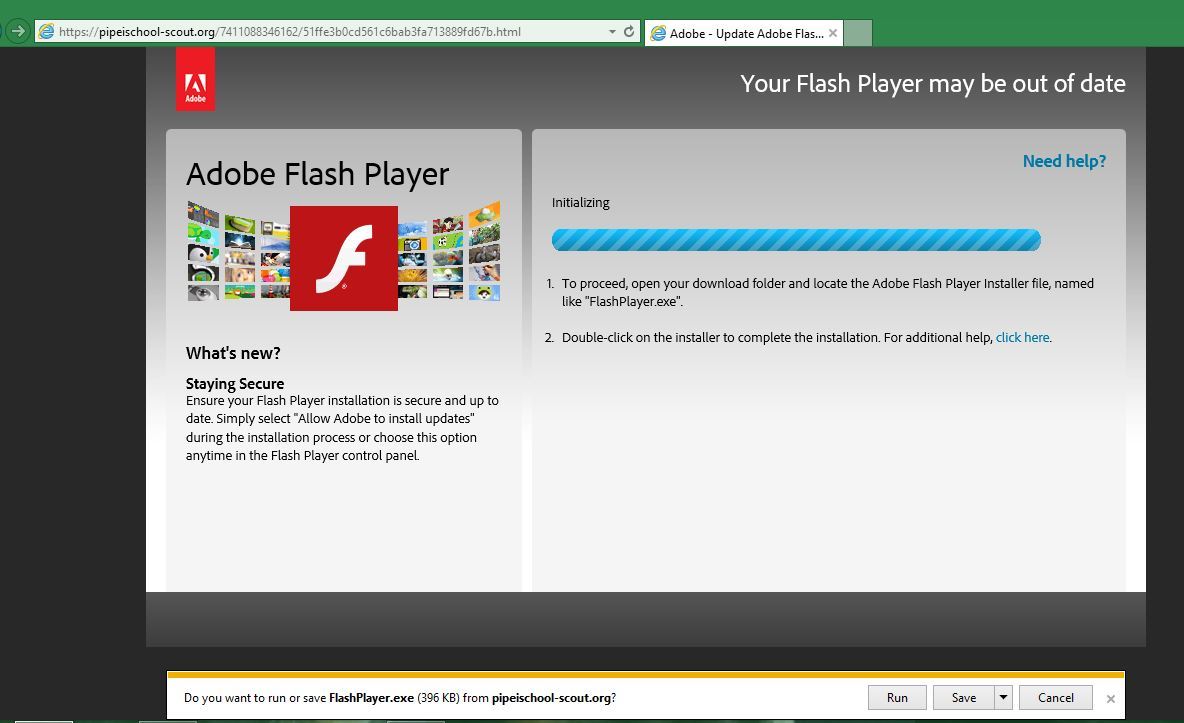Viewport: 1184px width, 723px height.
Task: Cancel the FlashPlayer.exe download
Action: pyautogui.click(x=1055, y=698)
